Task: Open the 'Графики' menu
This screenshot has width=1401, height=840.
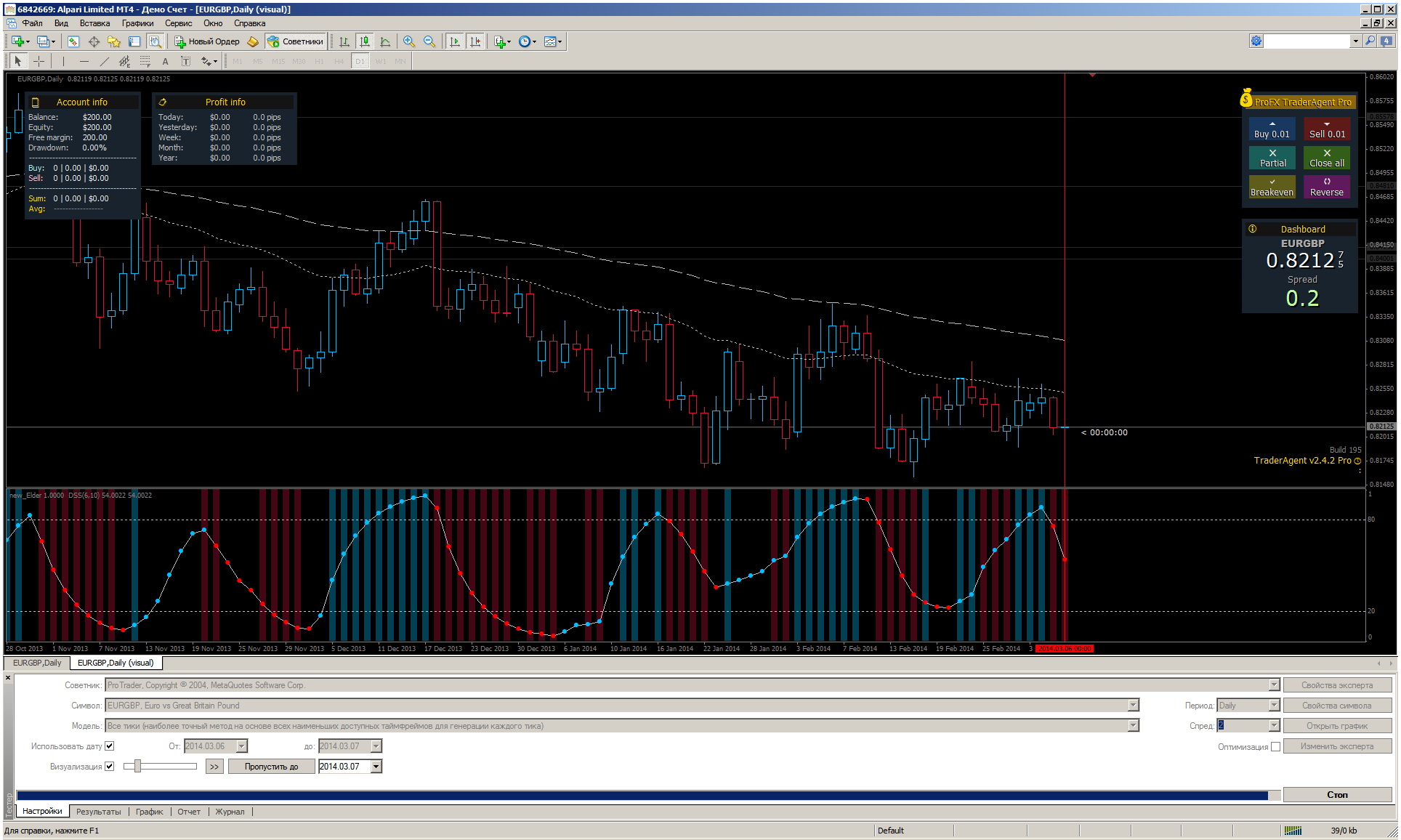Action: (x=137, y=23)
